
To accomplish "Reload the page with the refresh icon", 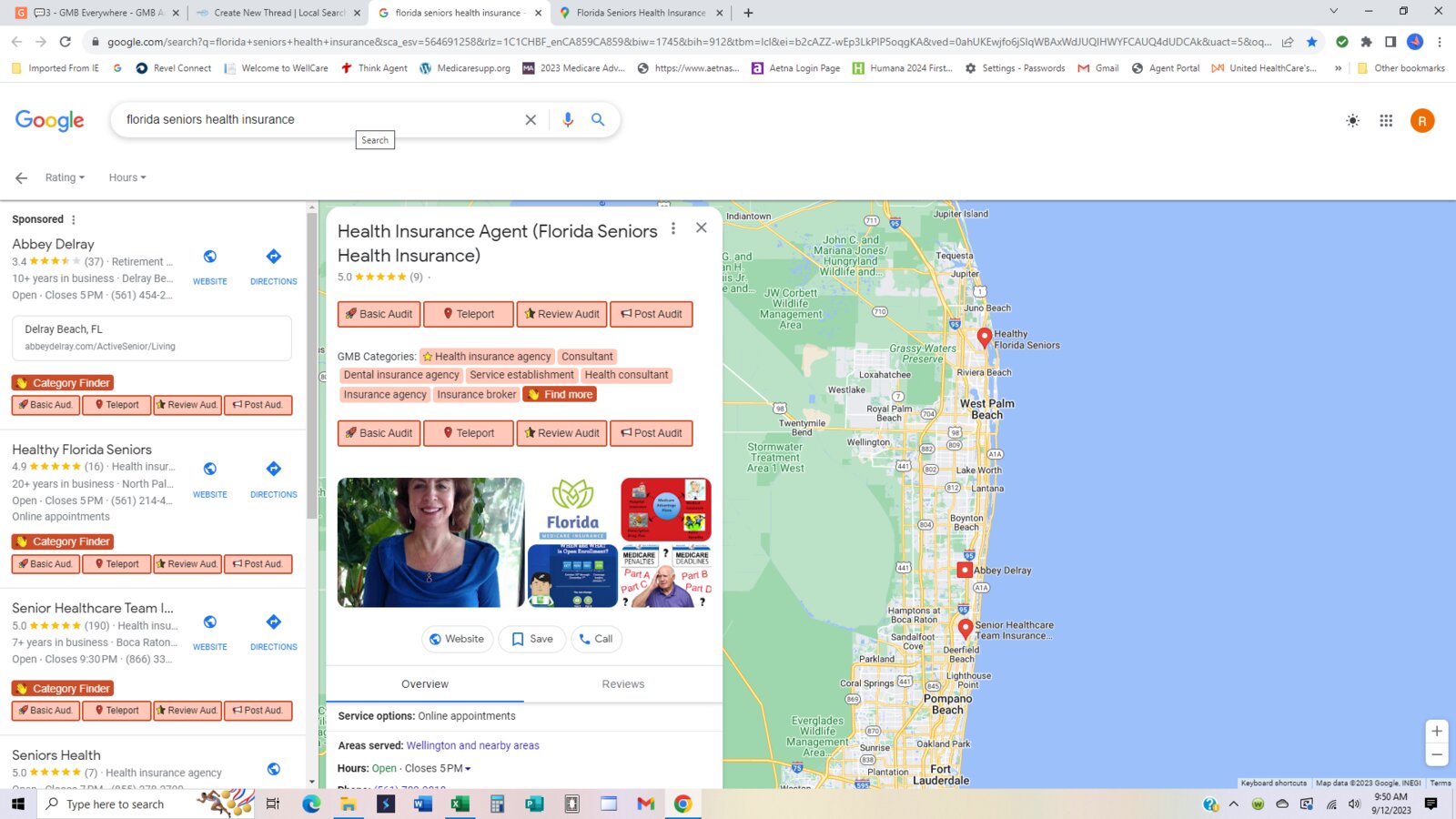I will 65,41.
